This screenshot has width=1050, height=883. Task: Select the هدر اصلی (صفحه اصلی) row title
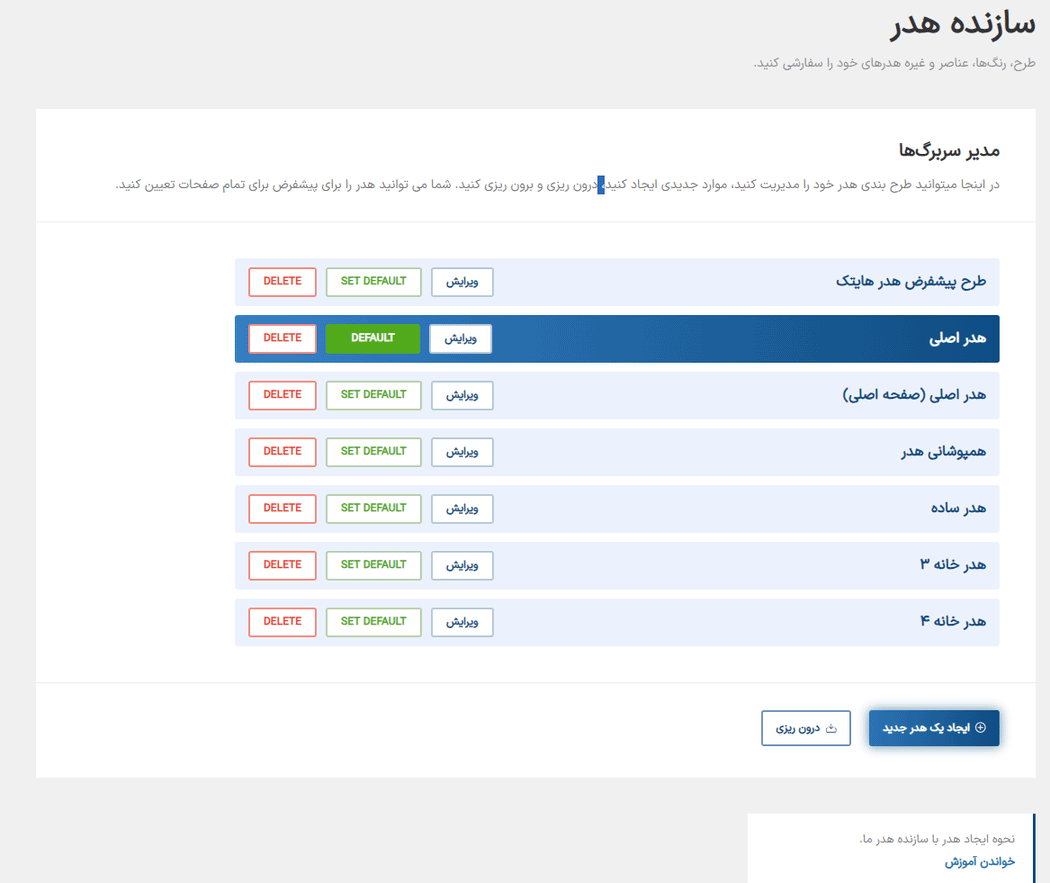(x=914, y=395)
